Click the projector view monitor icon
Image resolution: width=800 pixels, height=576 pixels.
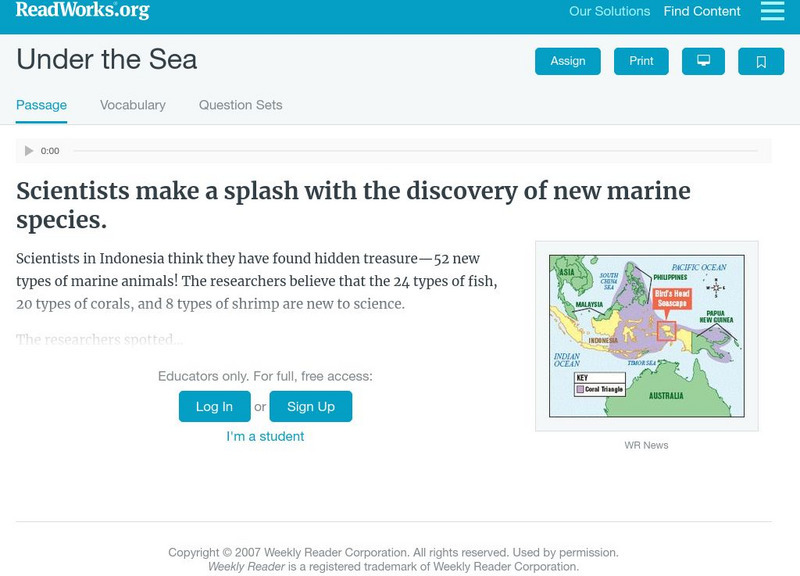[703, 61]
